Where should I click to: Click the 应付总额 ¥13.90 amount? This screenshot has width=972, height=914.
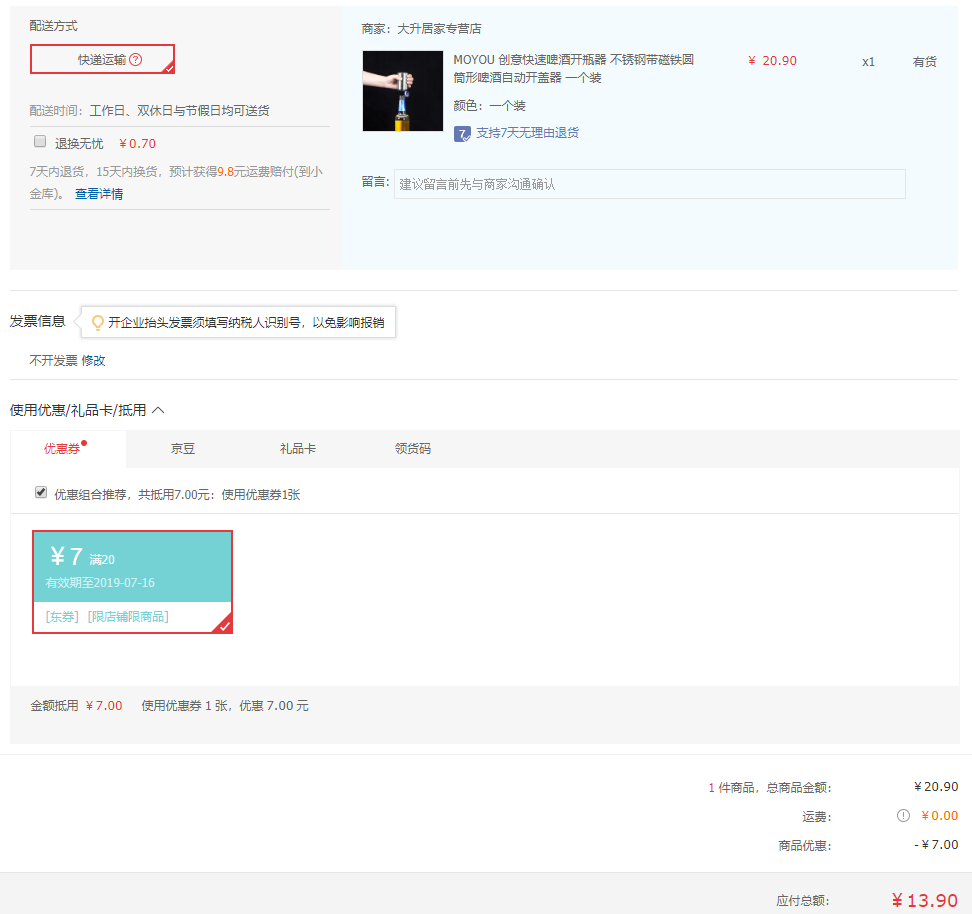[925, 900]
